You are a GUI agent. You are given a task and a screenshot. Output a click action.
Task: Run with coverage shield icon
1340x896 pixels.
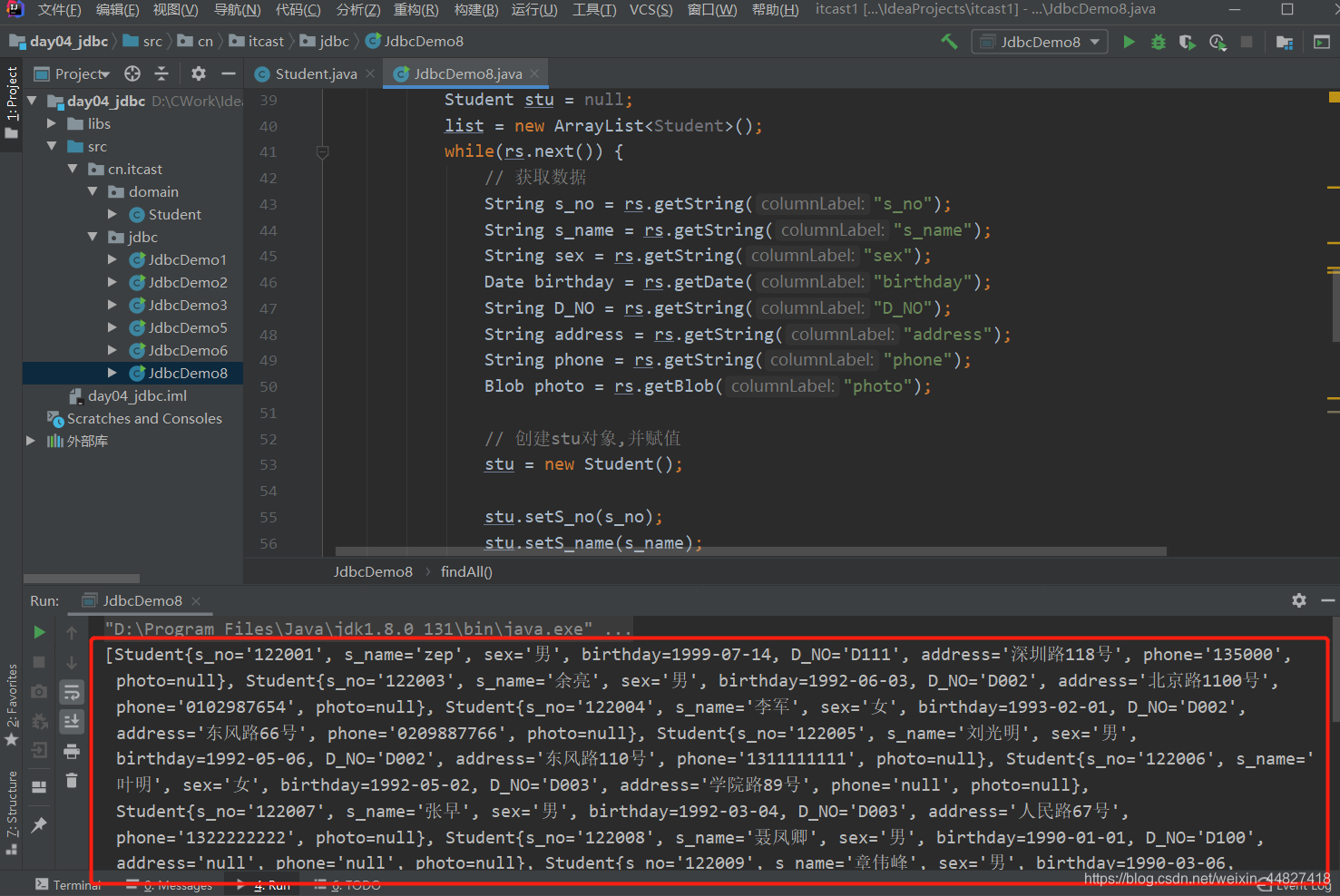1187,42
